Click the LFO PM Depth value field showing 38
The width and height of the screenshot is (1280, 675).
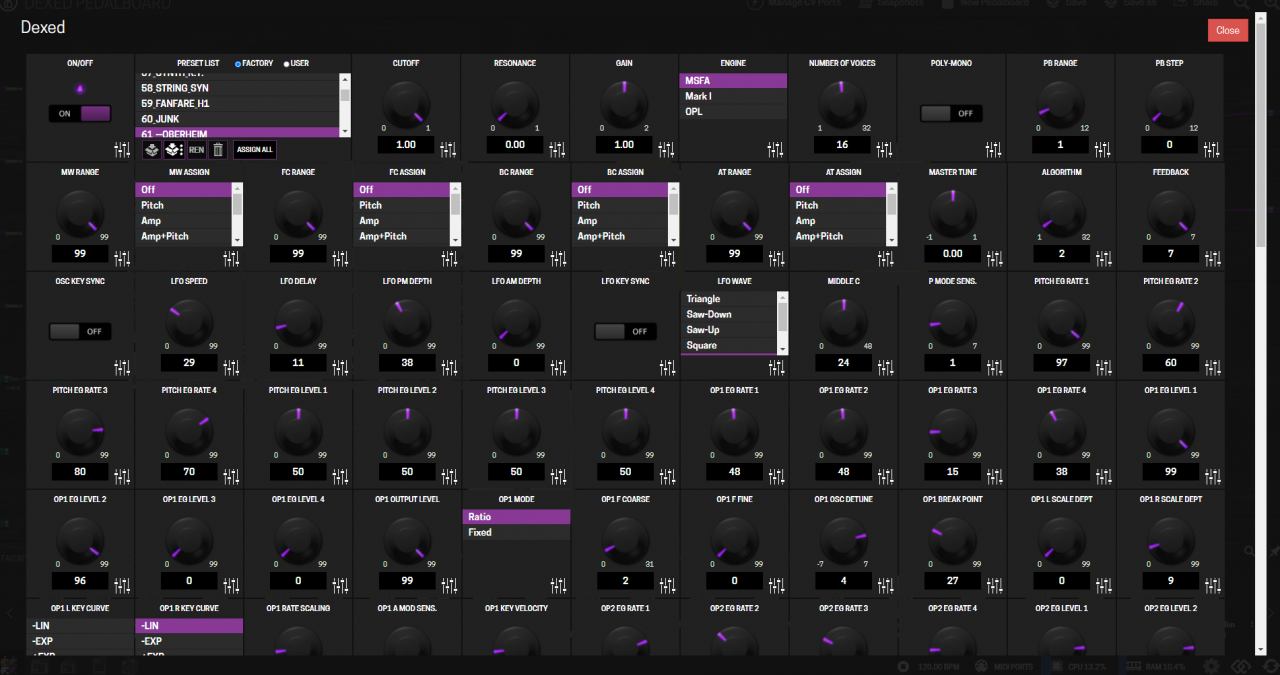click(x=406, y=363)
